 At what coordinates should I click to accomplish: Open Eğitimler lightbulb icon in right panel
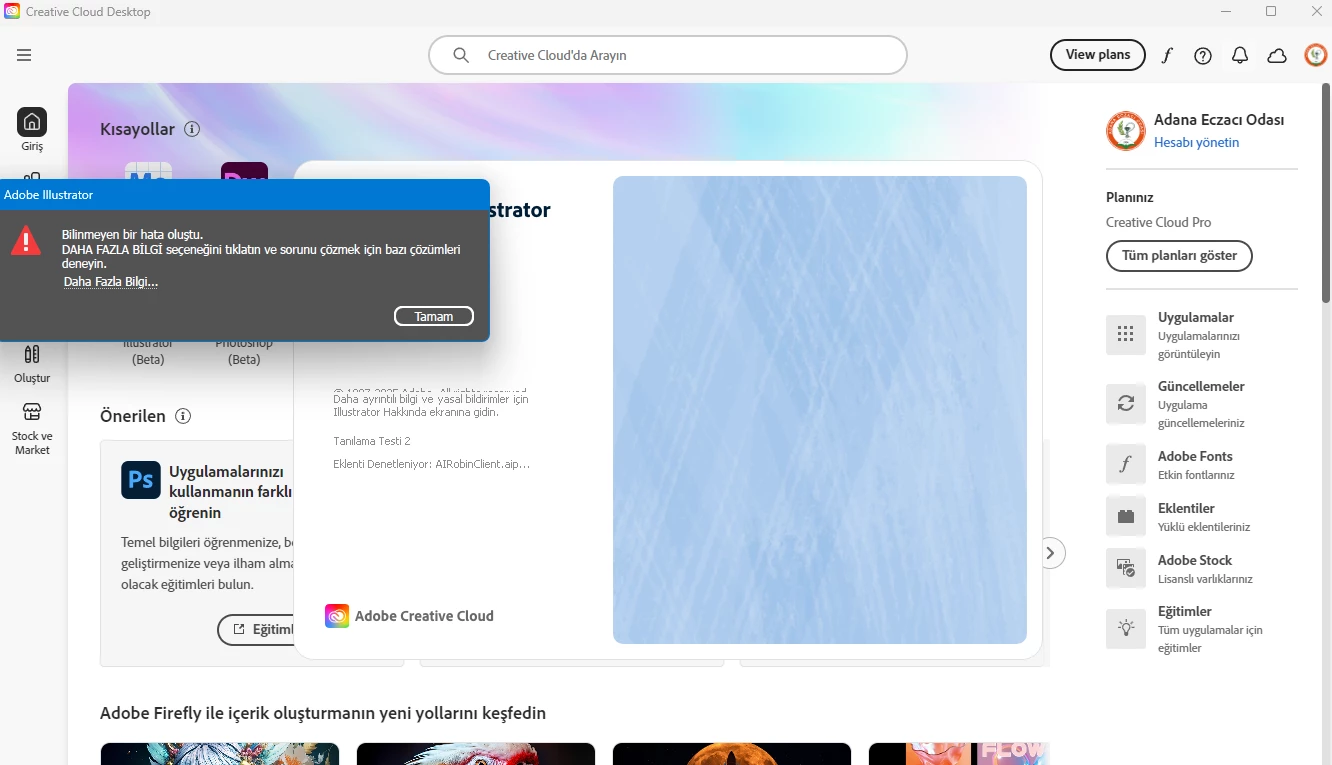1126,629
